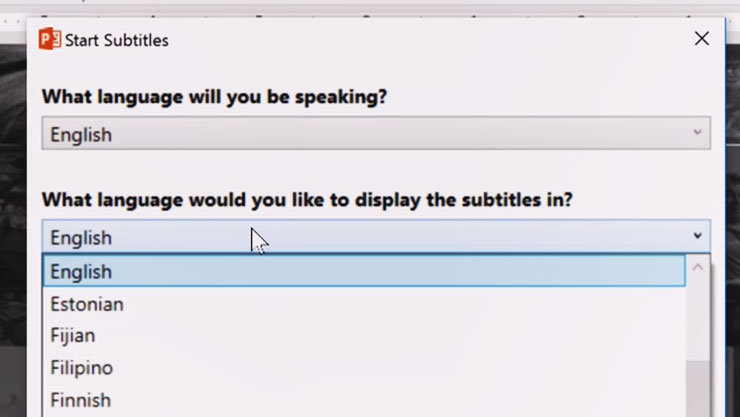Image resolution: width=740 pixels, height=417 pixels.
Task: Choose Estonian as subtitle language
Action: tap(87, 304)
